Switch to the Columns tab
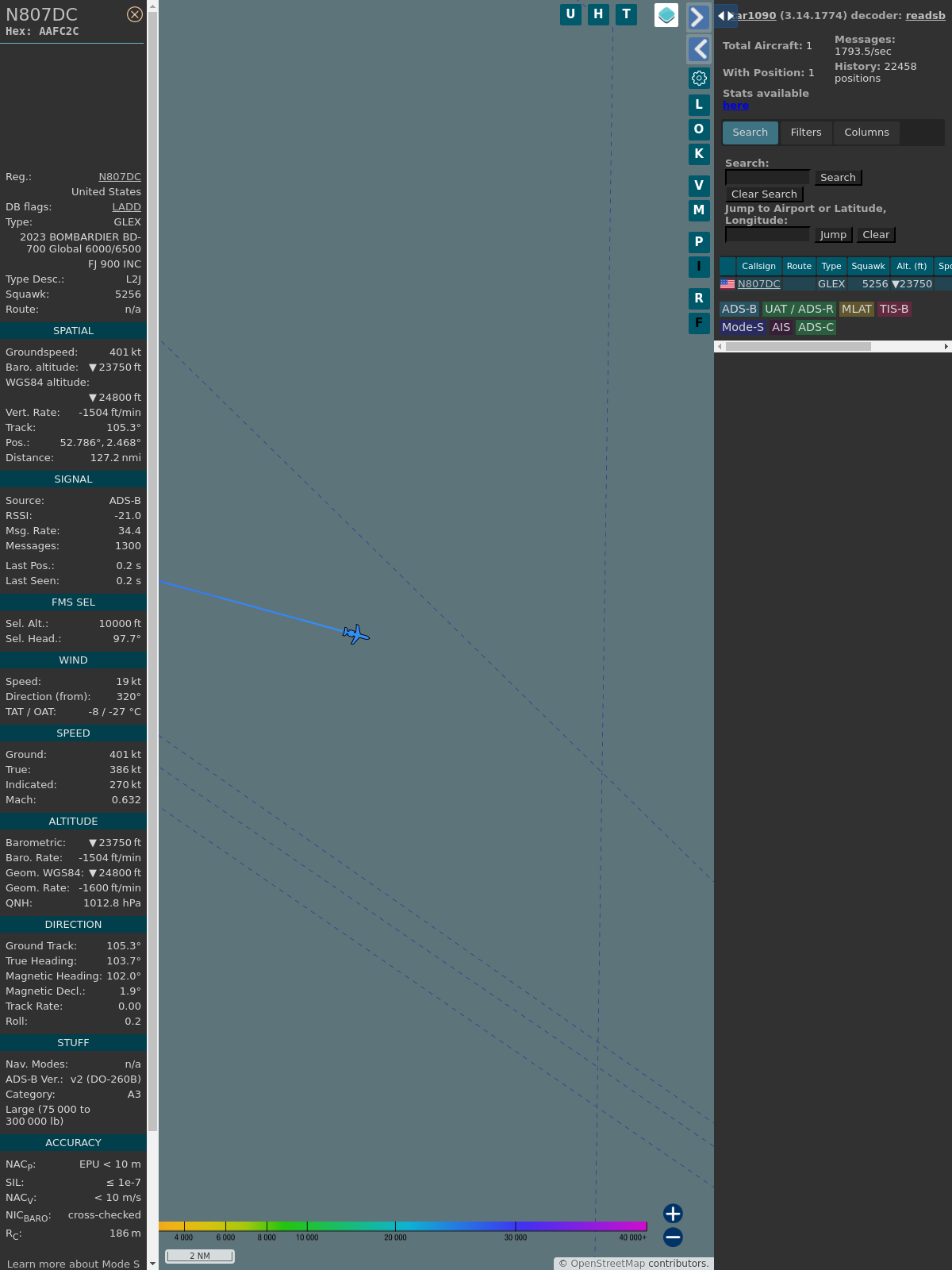 [866, 133]
